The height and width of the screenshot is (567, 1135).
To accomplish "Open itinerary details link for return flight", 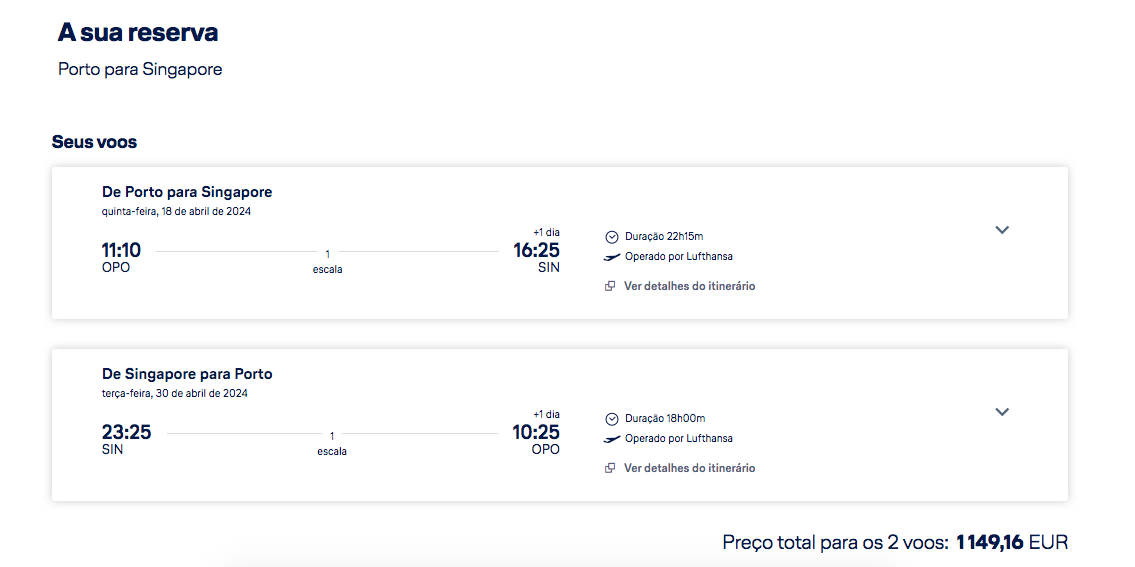I will [689, 468].
